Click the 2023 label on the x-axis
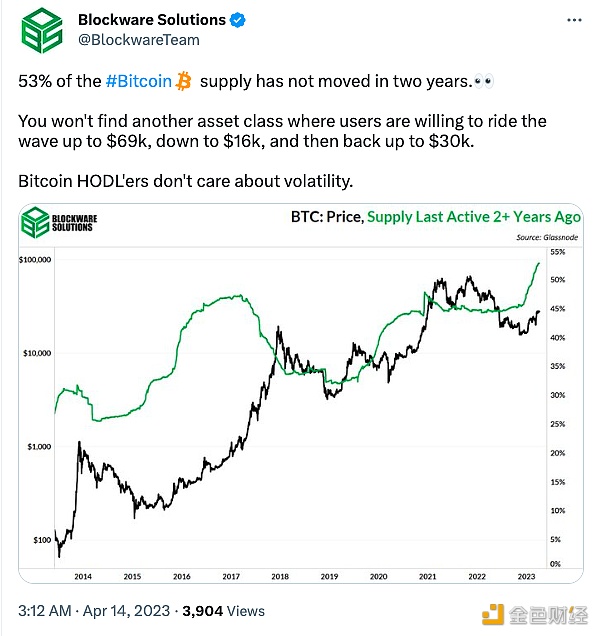Screen dimensions: 599x636 click(x=526, y=576)
